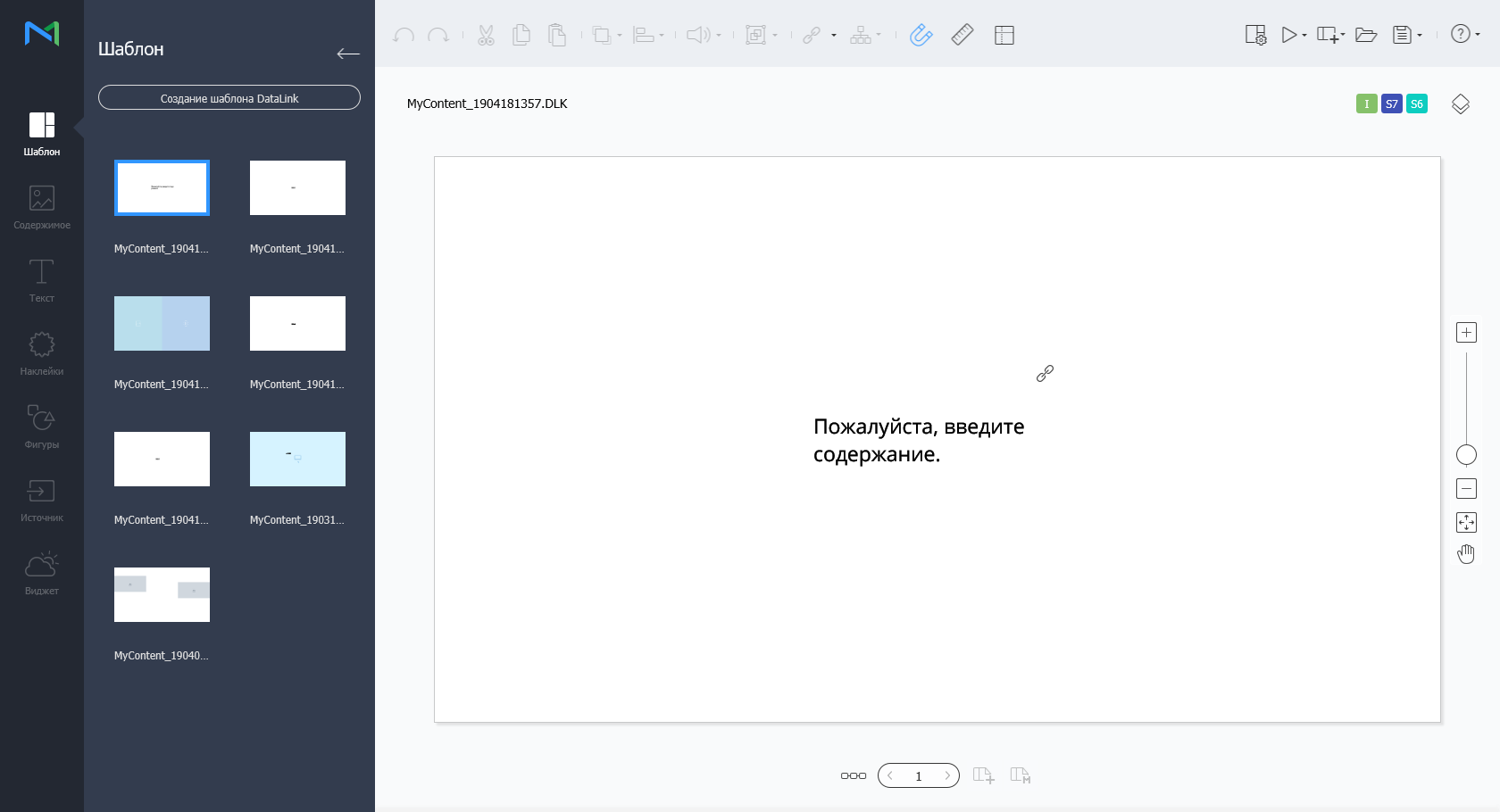Toggle the green I device badge
This screenshot has width=1500, height=812.
[1366, 104]
